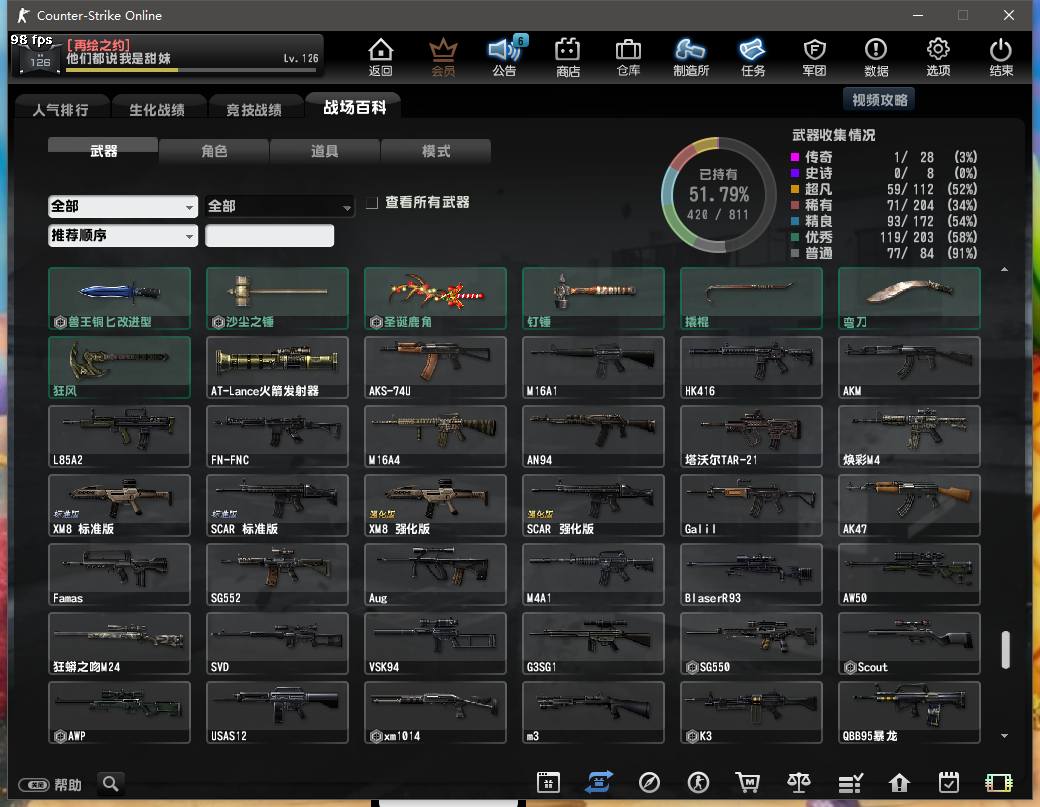
Task: Click the blue gift exchange arrows icon
Action: click(x=598, y=783)
